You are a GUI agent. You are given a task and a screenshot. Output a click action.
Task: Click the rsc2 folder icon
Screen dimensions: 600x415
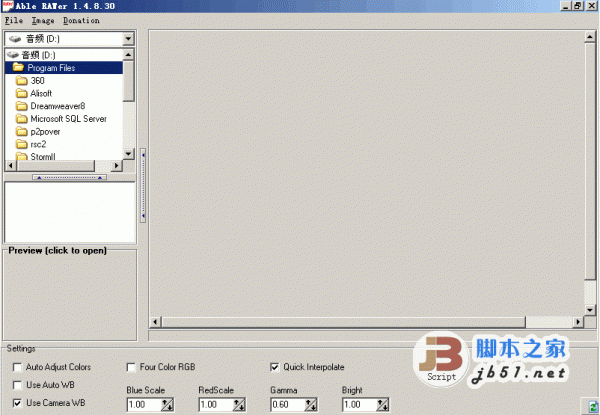[x=22, y=144]
